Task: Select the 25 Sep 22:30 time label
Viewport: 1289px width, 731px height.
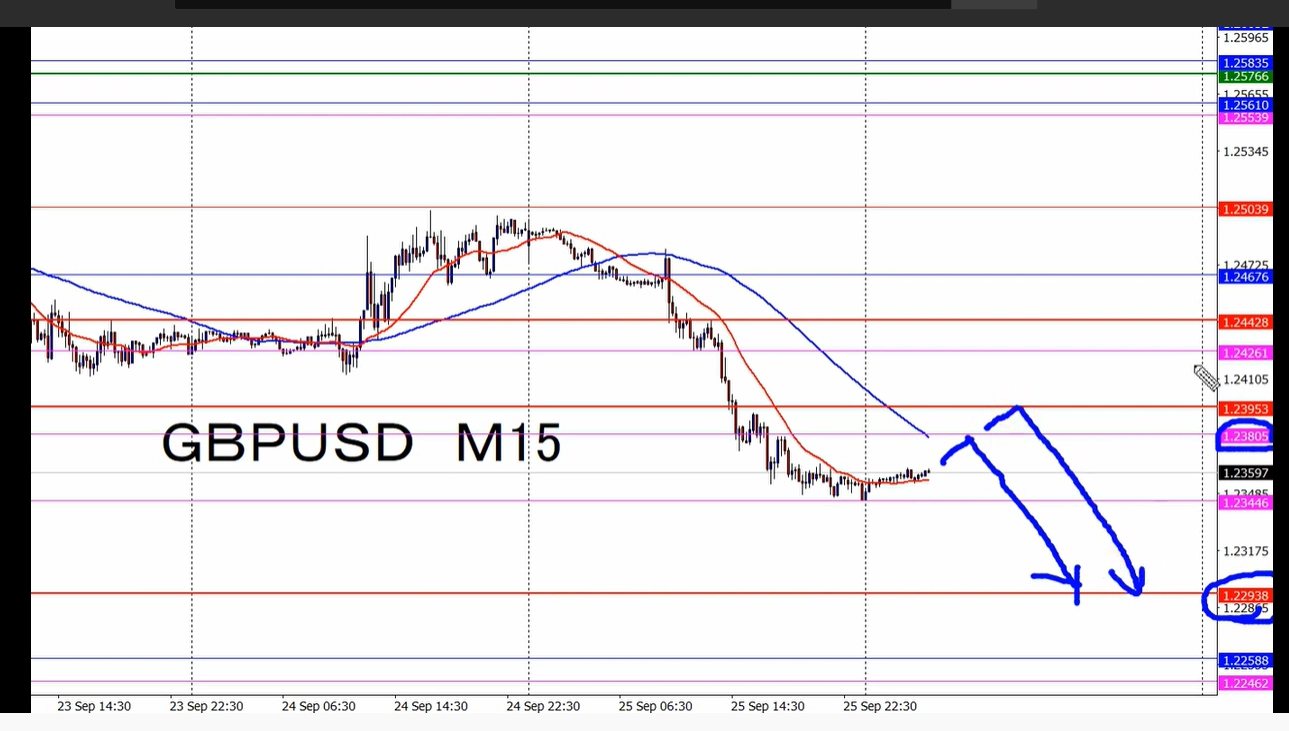Action: 879,706
